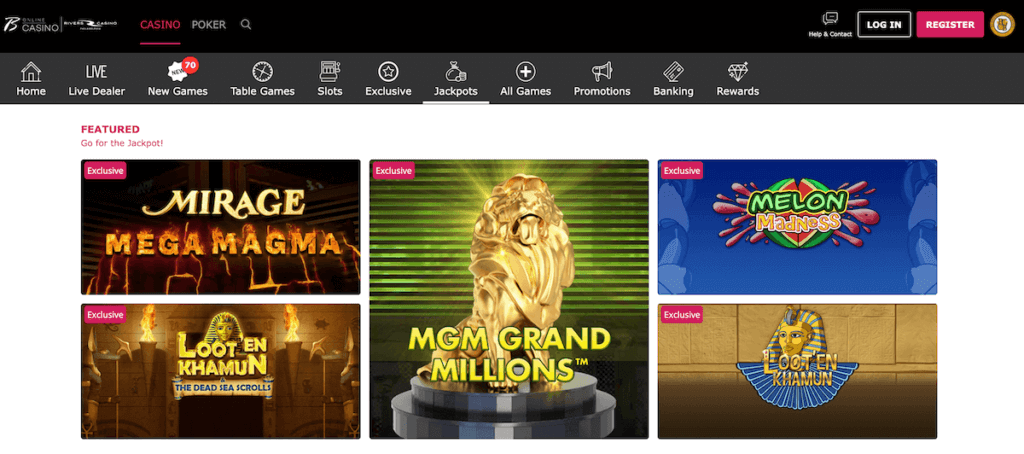Switch to the POKER tab

point(208,25)
